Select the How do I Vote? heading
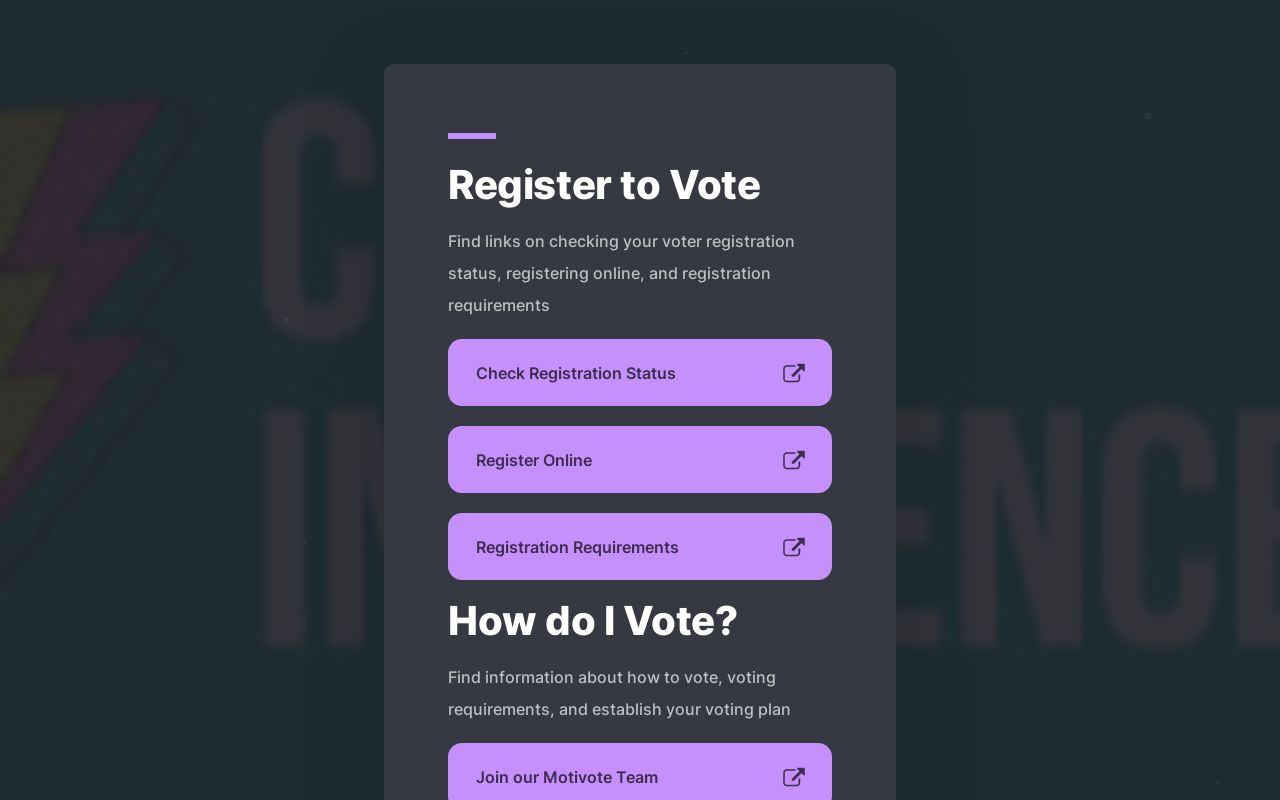Image resolution: width=1280 pixels, height=800 pixels. pos(592,620)
